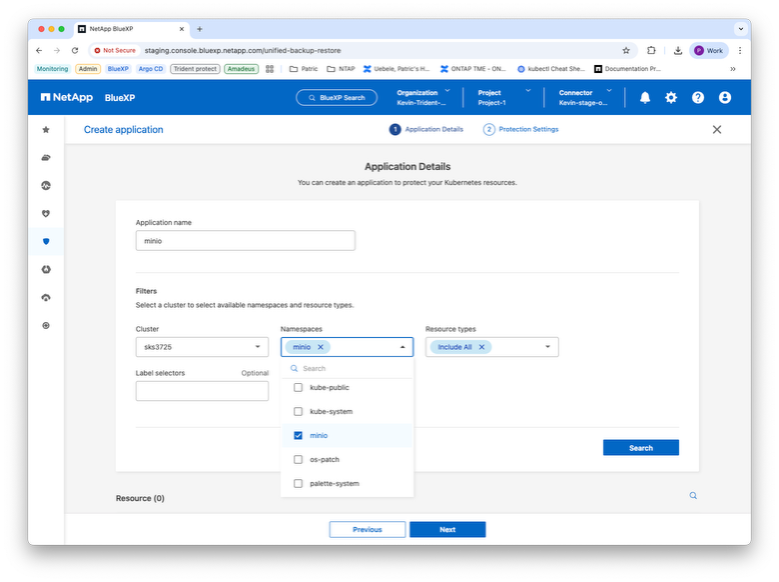
Task: Click the browser address bar URL
Action: pyautogui.click(x=242, y=50)
